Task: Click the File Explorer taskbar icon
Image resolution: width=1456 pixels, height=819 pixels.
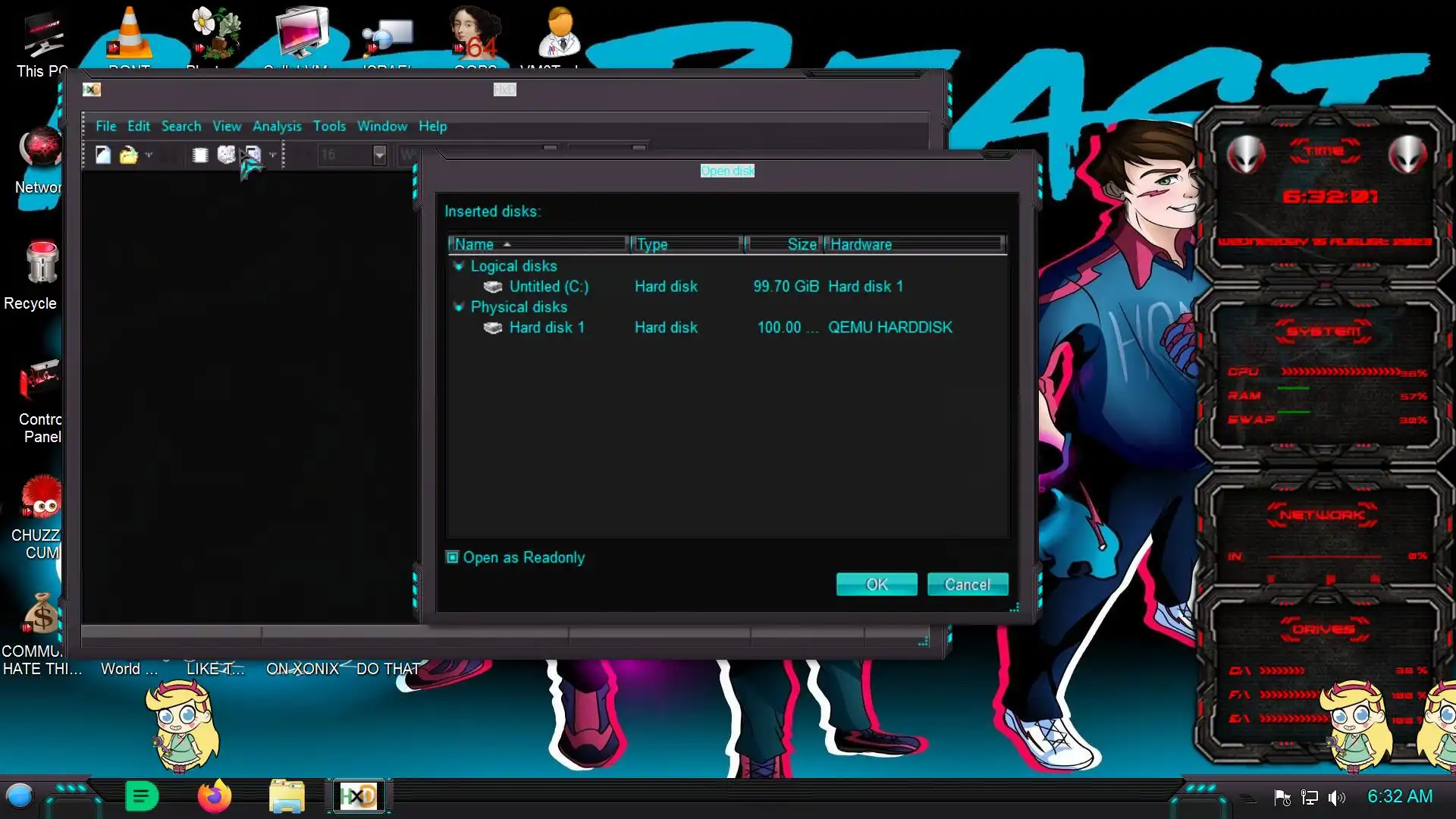Action: pos(287,796)
